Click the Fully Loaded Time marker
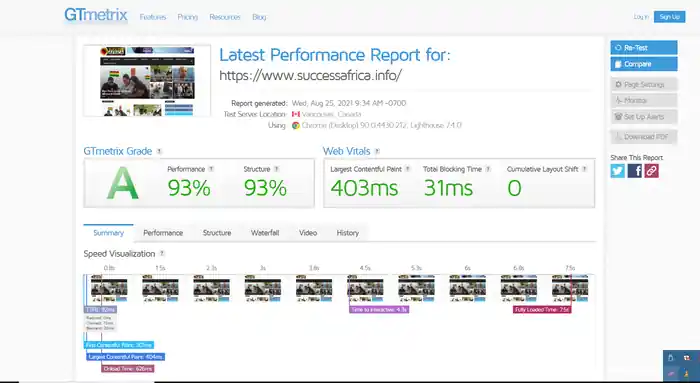Viewport: 700px width, 383px height. (542, 309)
